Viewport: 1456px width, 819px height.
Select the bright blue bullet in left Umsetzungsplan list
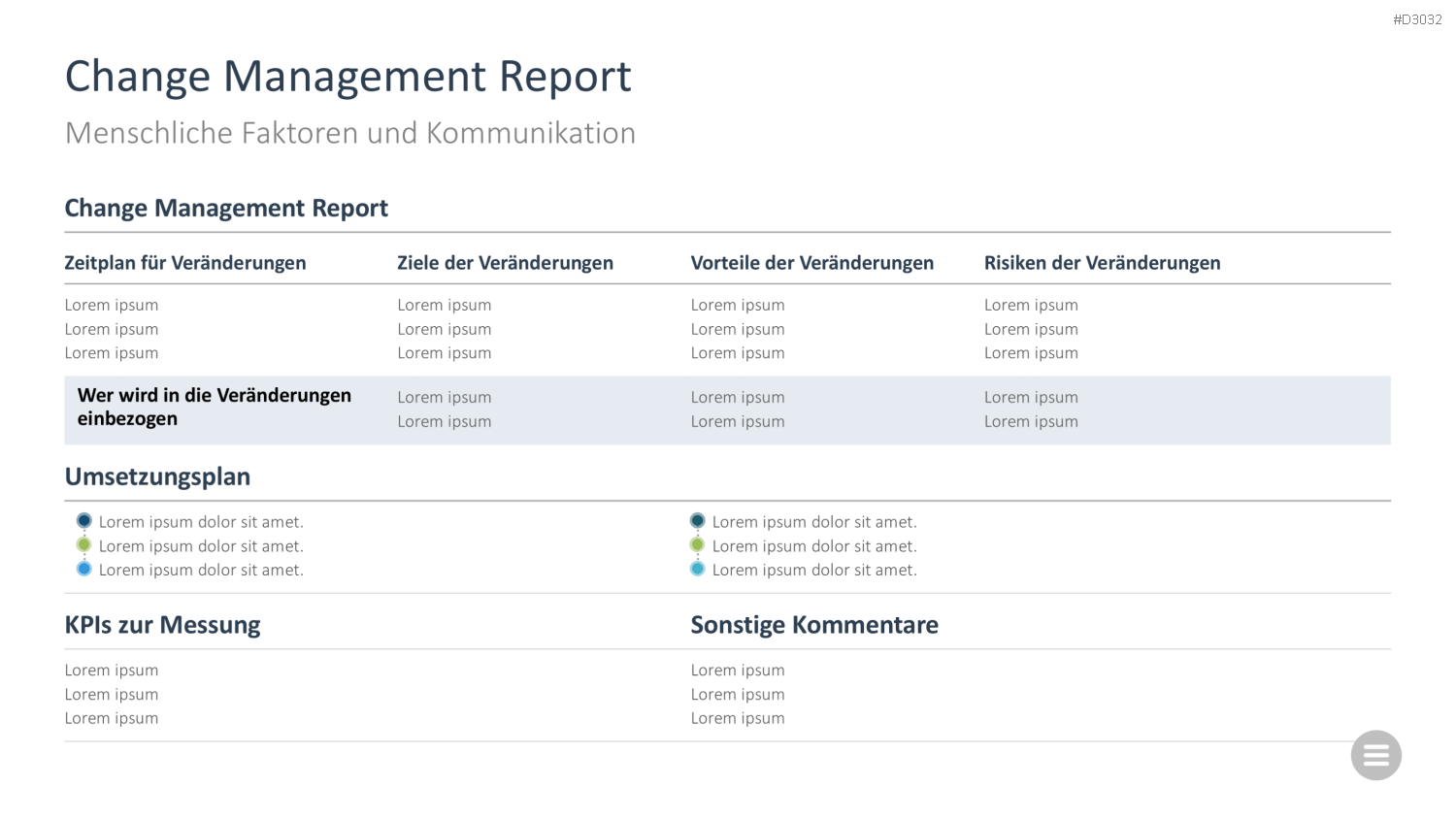(84, 569)
